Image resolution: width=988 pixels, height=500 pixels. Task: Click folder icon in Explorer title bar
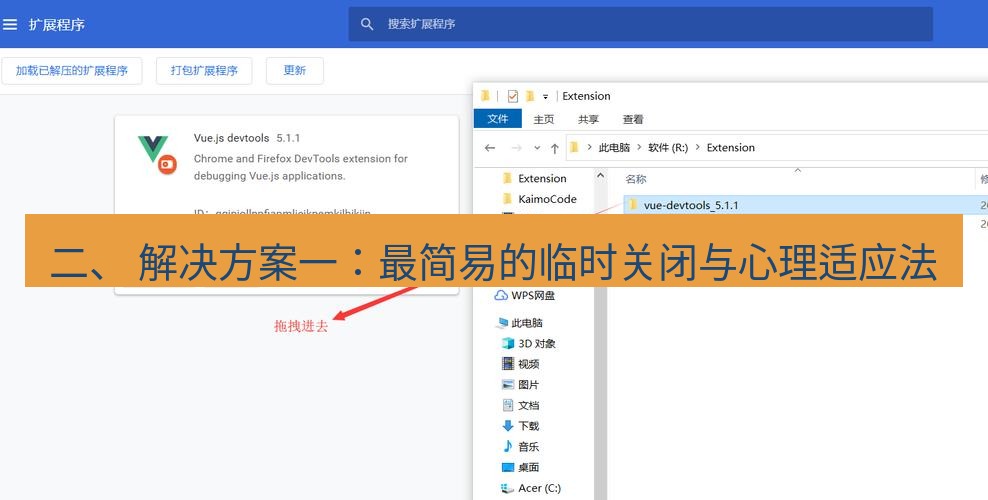(485, 96)
